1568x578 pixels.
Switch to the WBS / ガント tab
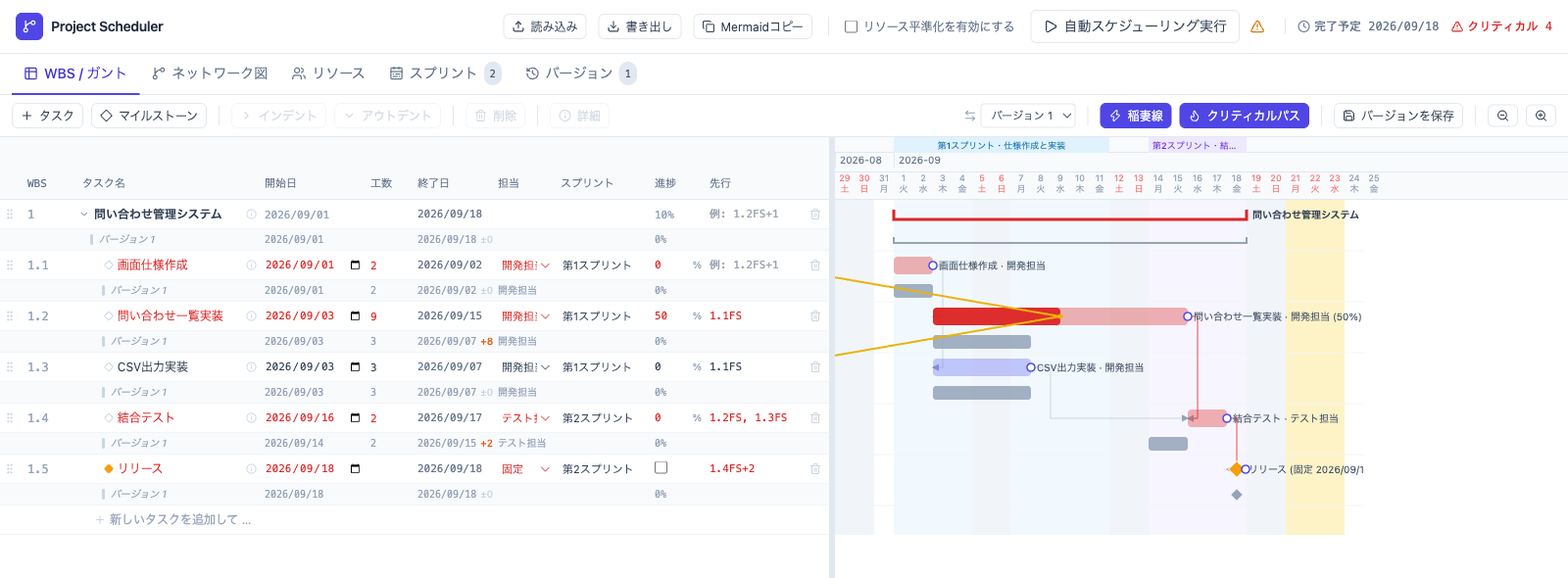point(75,73)
